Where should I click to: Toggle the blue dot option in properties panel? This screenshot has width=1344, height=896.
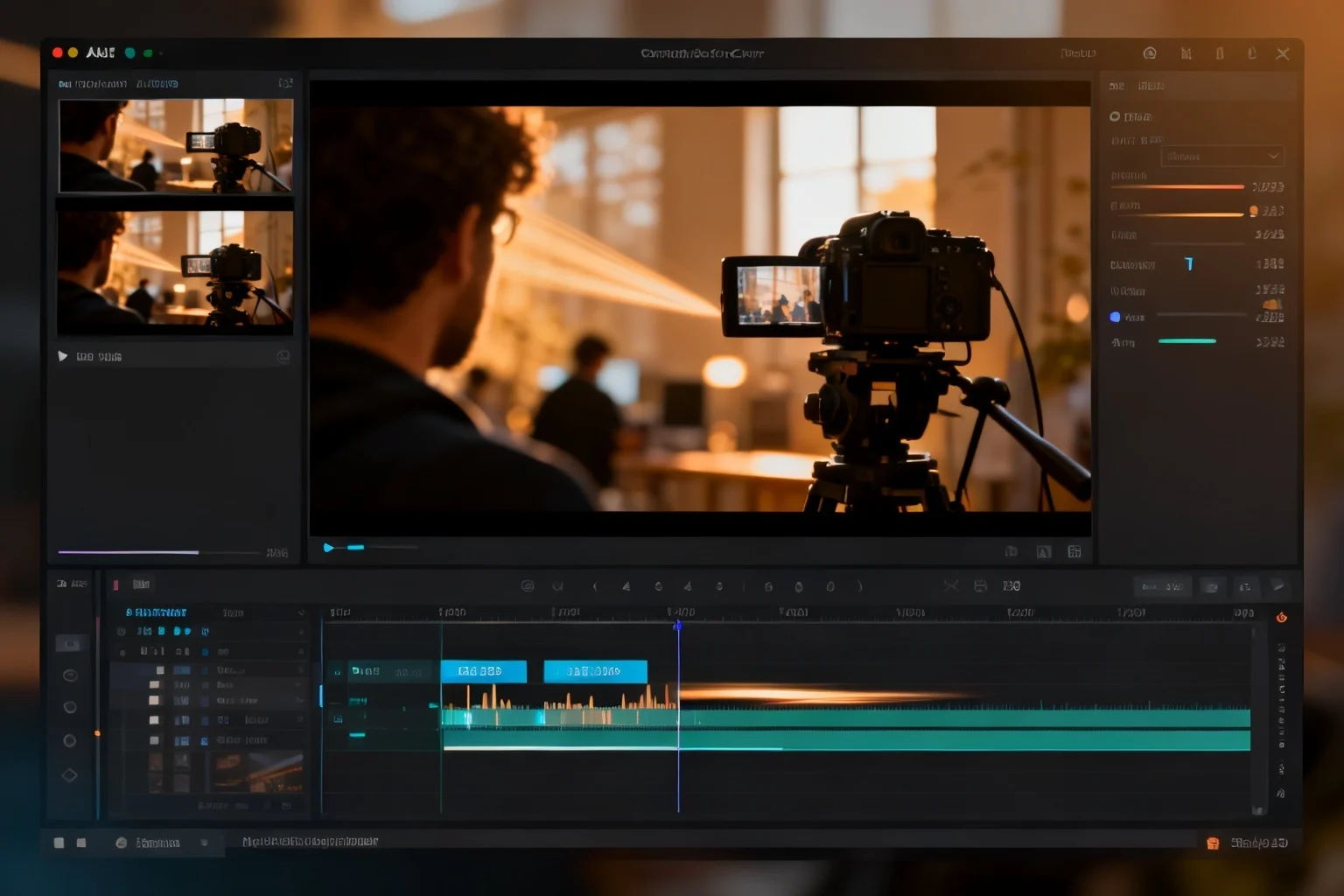pyautogui.click(x=1115, y=317)
